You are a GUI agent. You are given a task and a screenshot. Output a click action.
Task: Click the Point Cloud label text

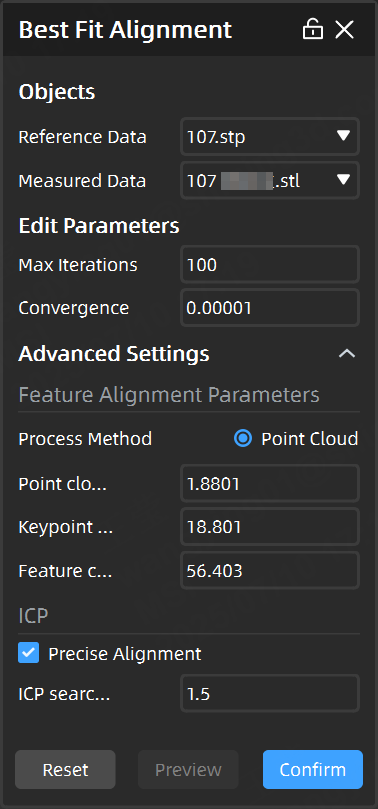[x=309, y=439]
